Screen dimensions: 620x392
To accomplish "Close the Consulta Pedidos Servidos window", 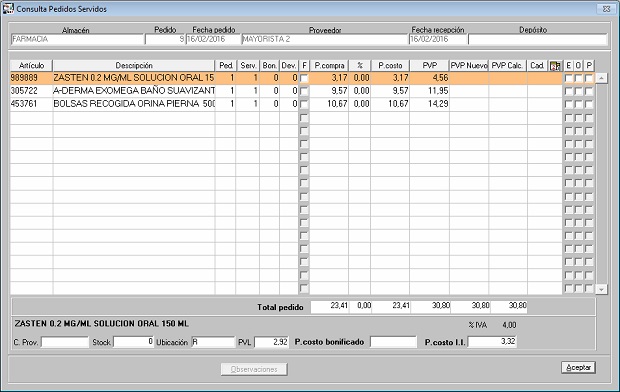I will 606,9.
